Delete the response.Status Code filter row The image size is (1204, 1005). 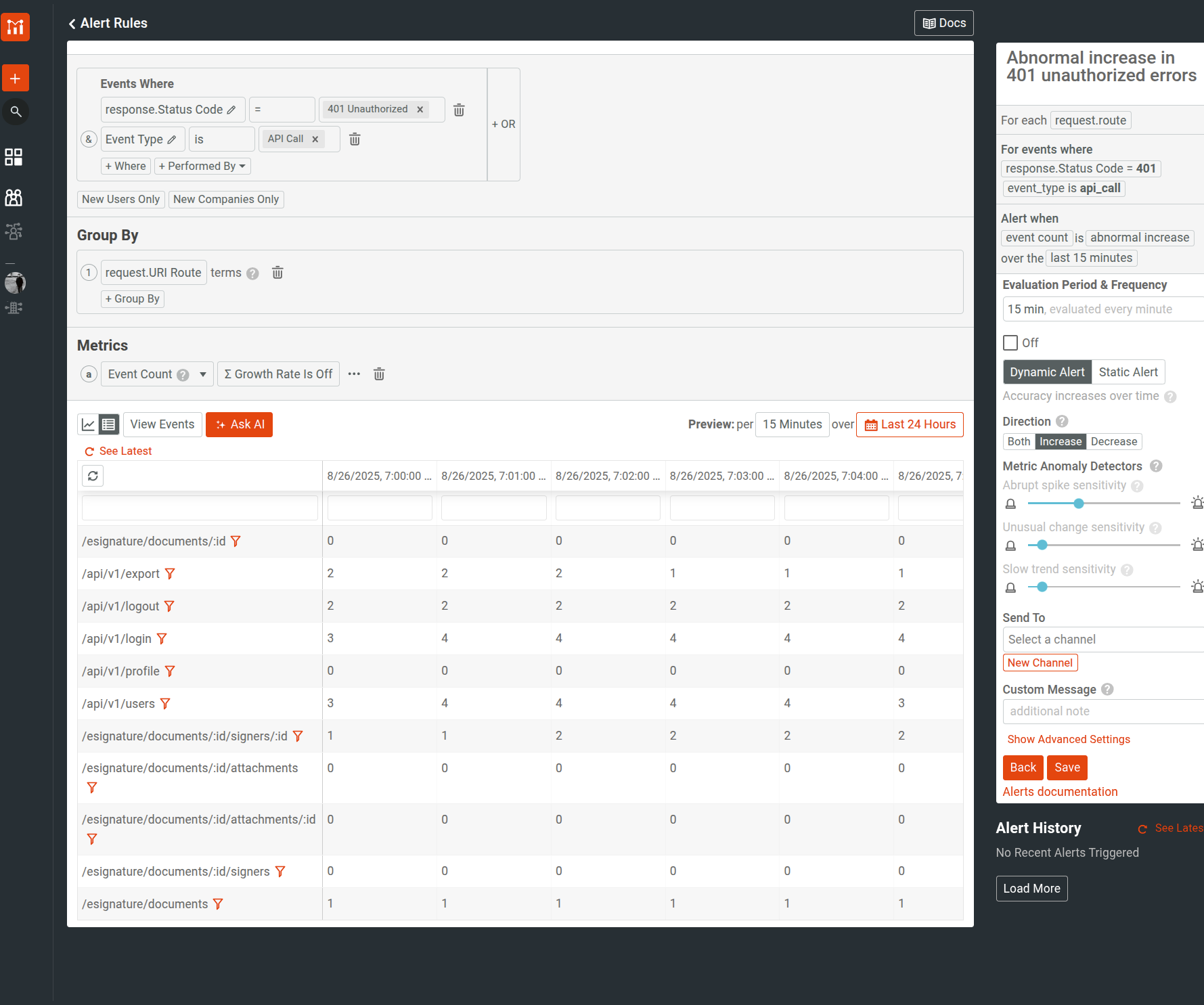pos(459,110)
